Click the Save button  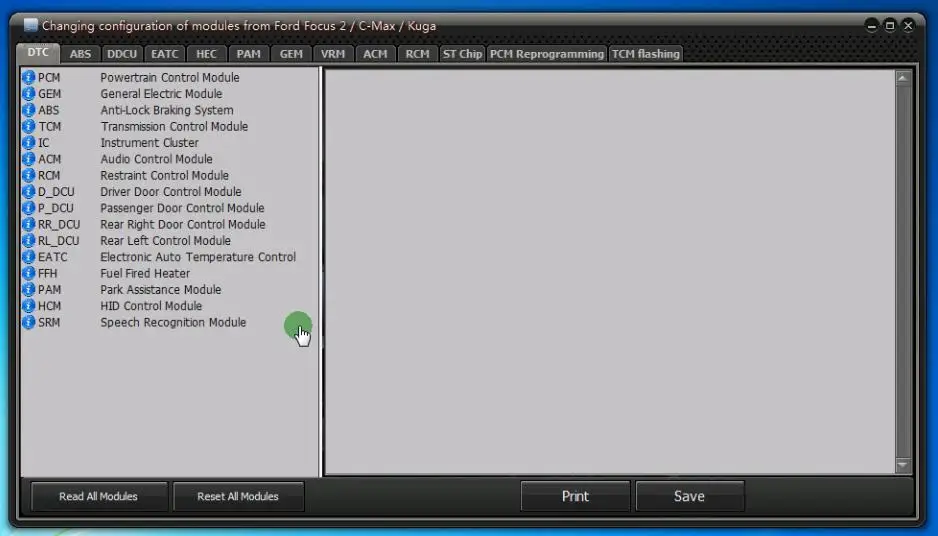point(689,496)
